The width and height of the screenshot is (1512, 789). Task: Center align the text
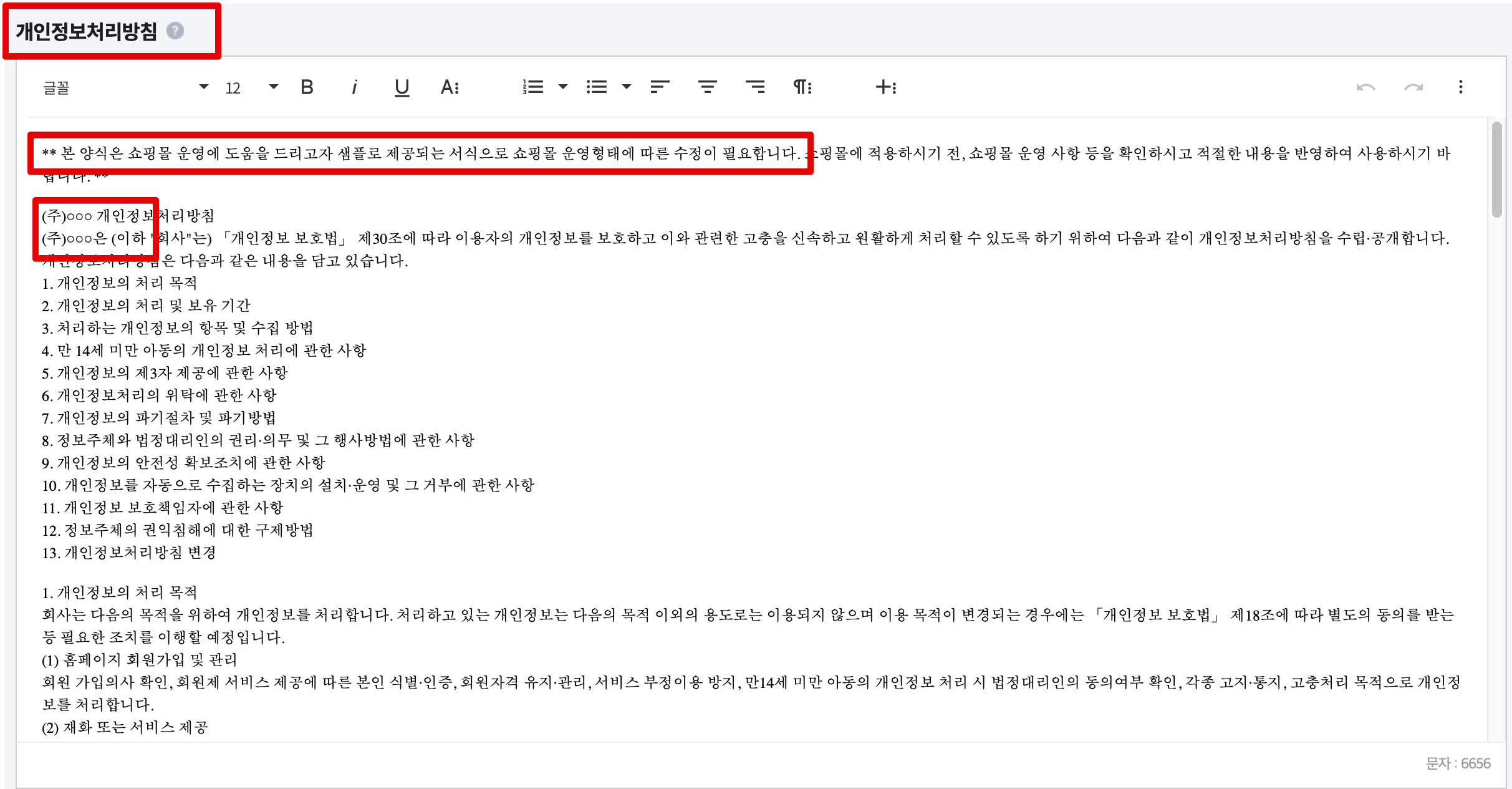707,87
